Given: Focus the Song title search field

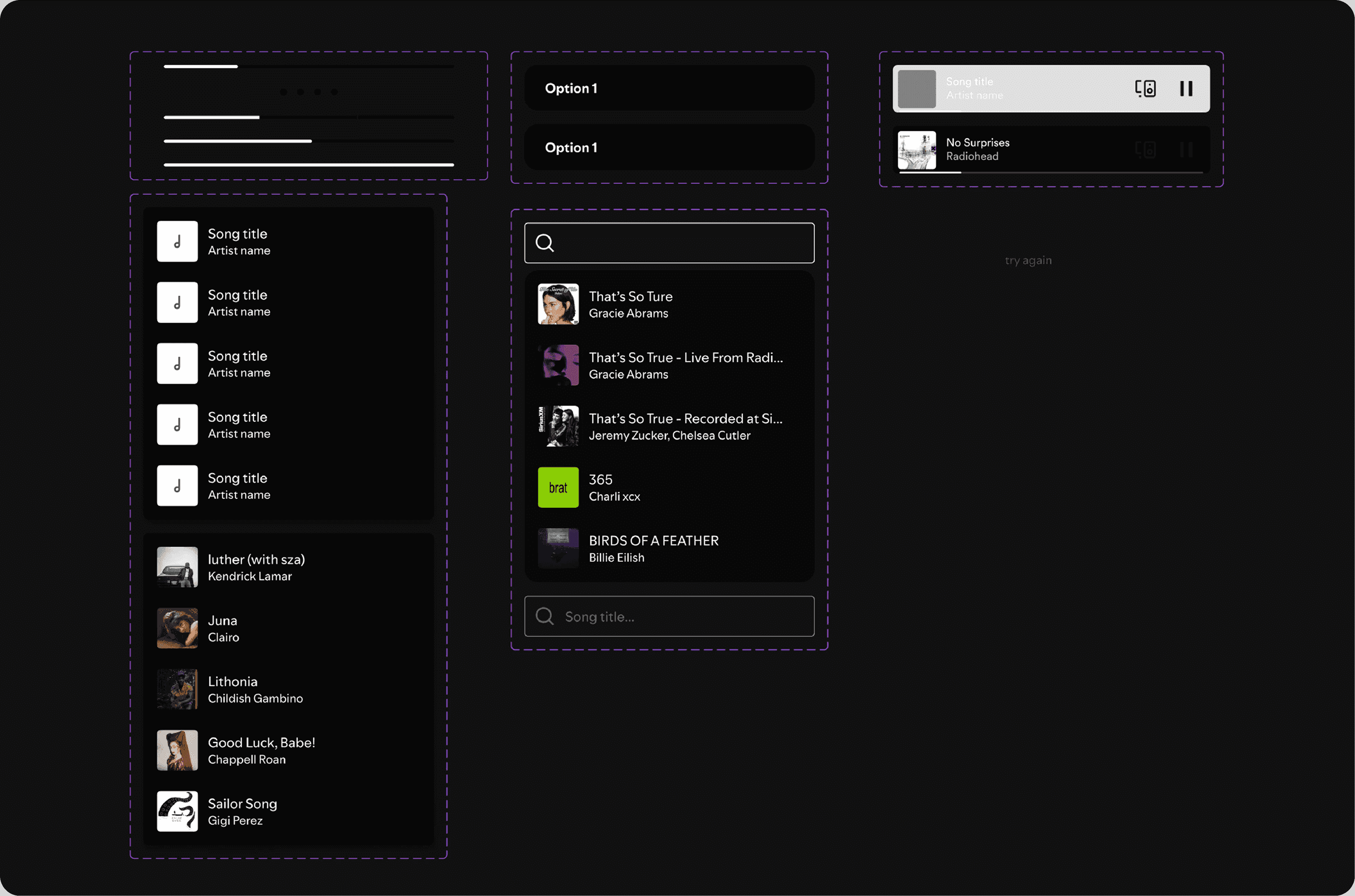Looking at the screenshot, I should pos(680,617).
